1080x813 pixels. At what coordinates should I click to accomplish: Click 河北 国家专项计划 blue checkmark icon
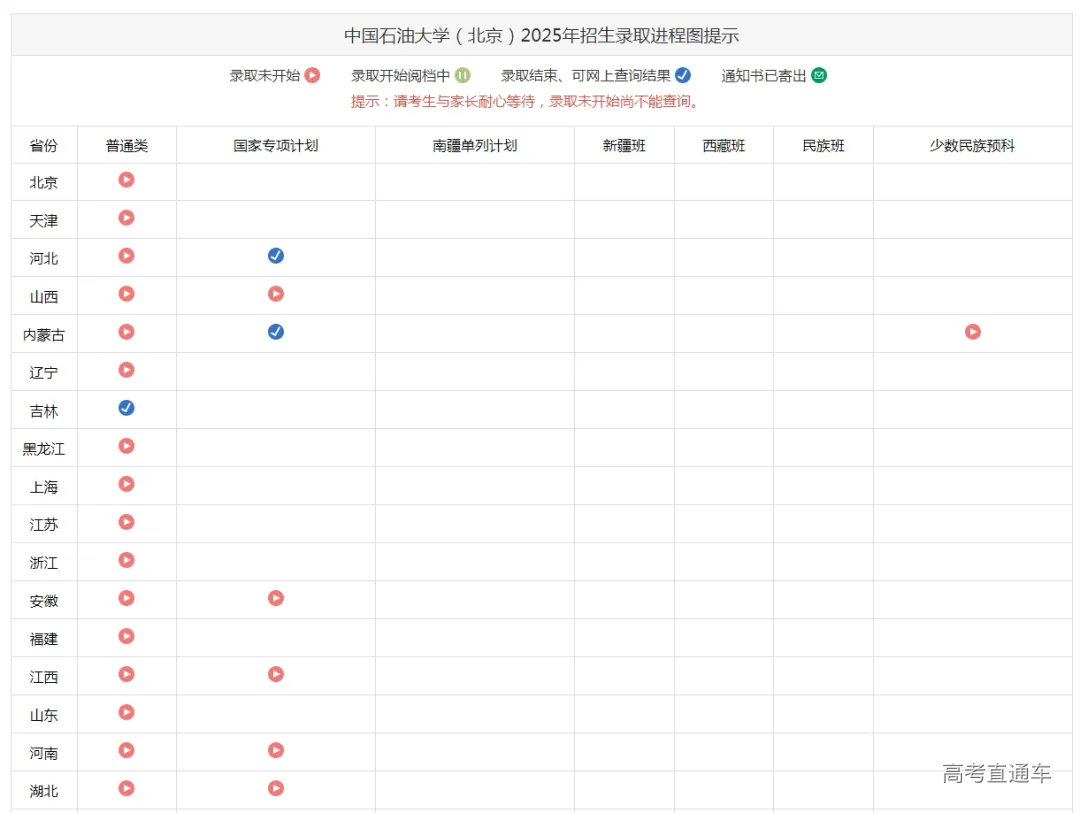(276, 256)
